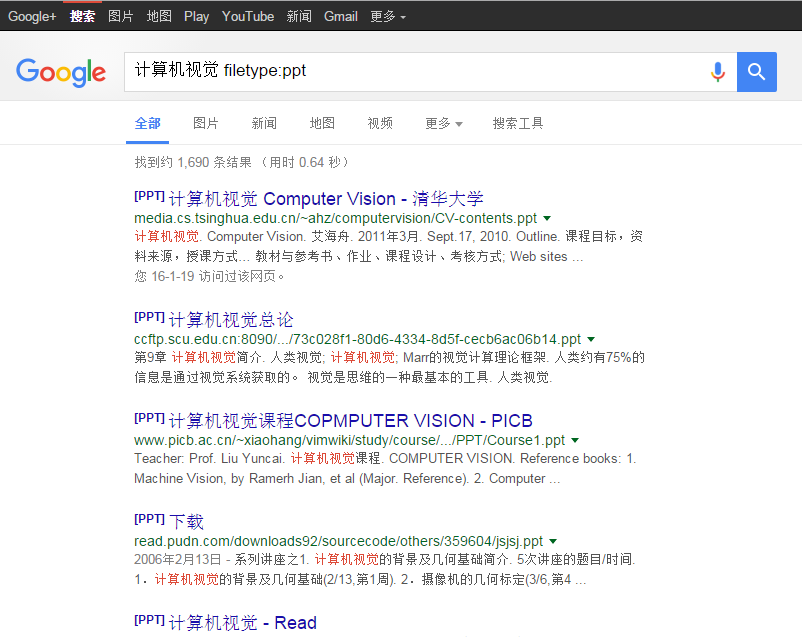Switch to the 视频 results tab

[x=380, y=123]
